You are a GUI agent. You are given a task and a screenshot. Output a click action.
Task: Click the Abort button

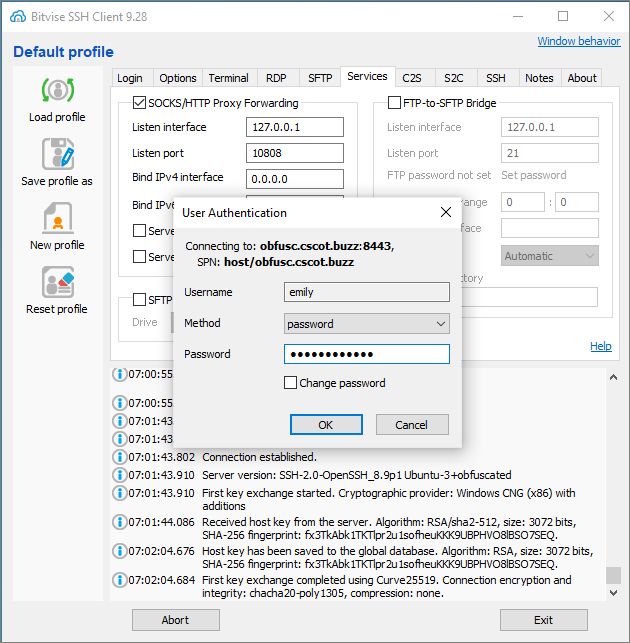[x=176, y=620]
